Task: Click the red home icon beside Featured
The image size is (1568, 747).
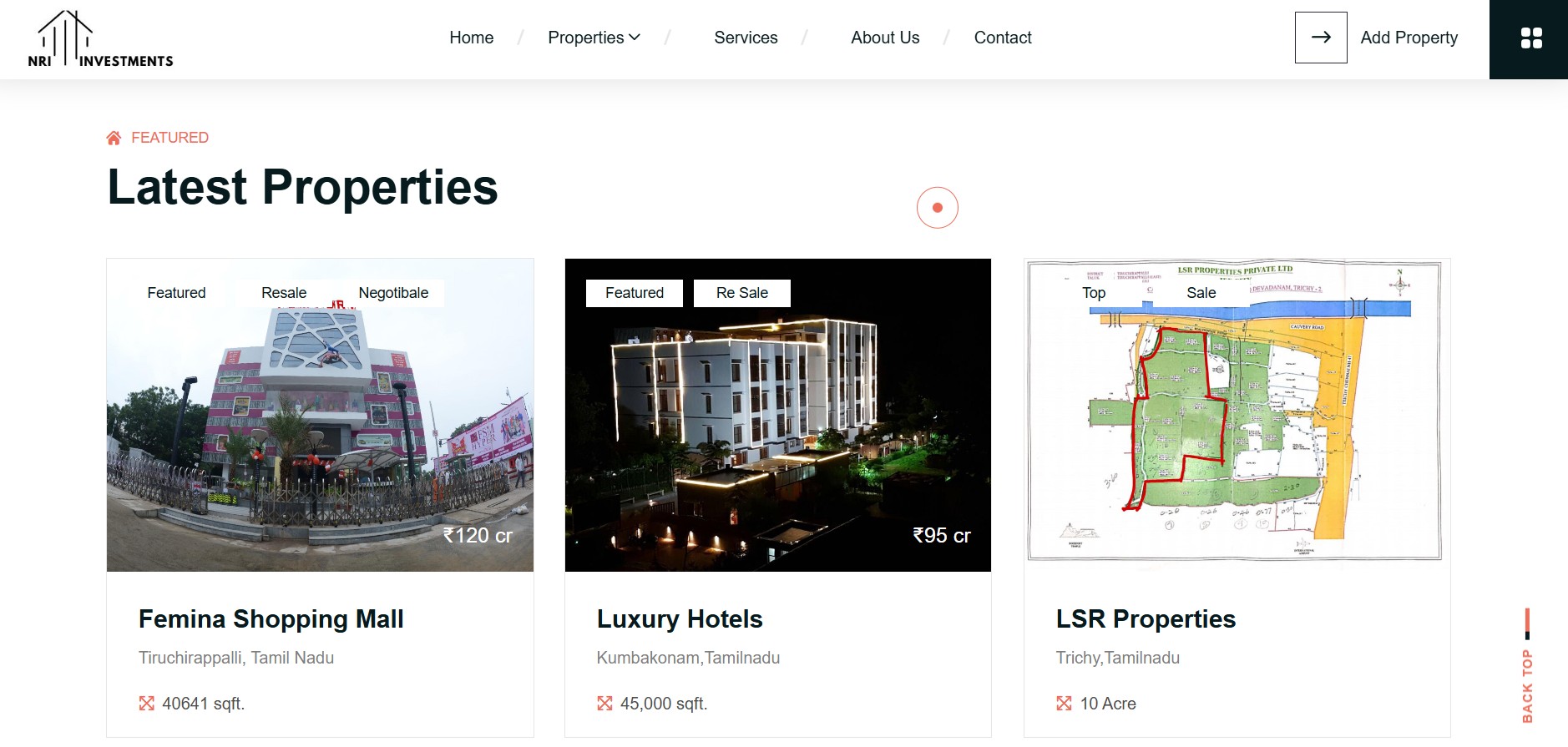Action: (114, 138)
